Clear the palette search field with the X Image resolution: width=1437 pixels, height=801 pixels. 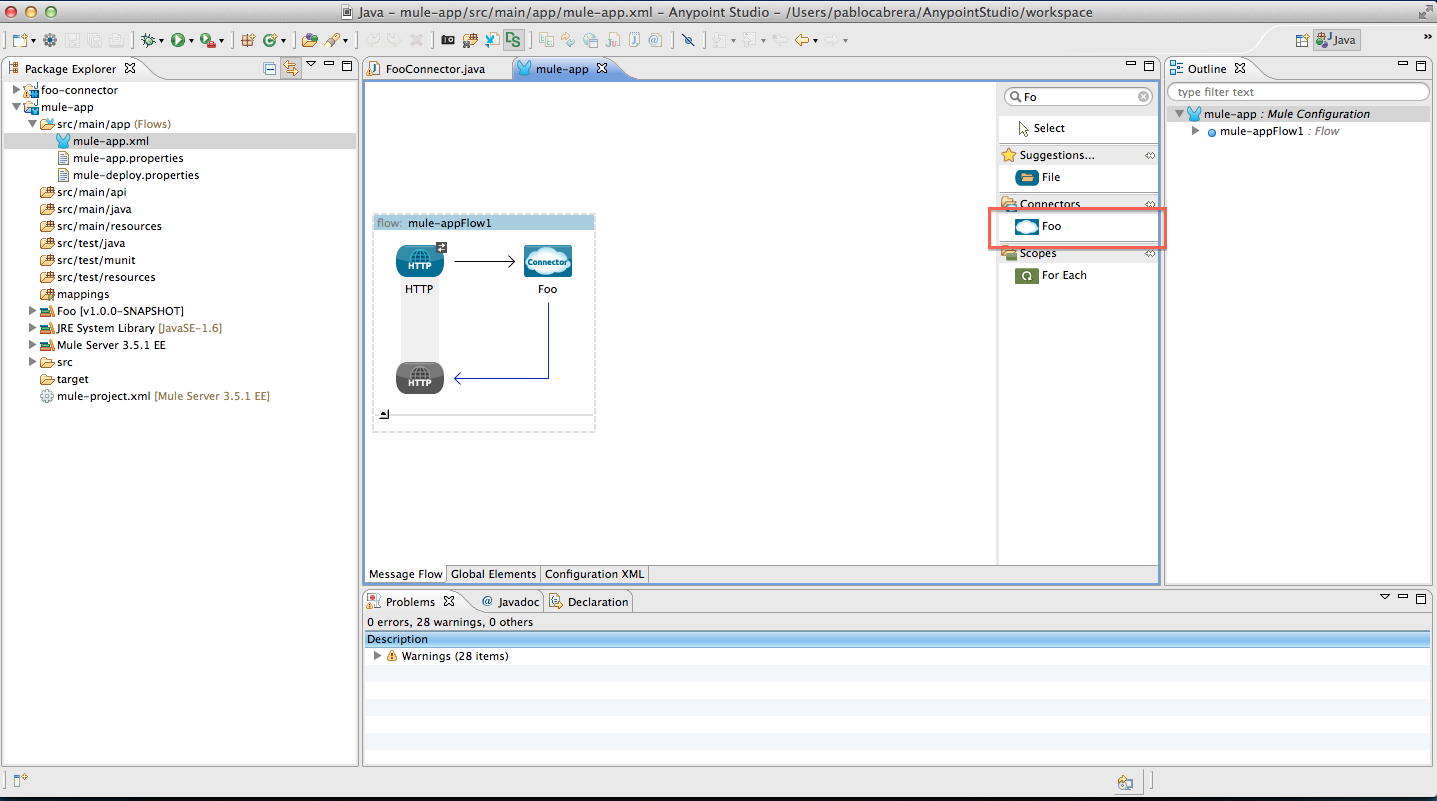[1144, 97]
